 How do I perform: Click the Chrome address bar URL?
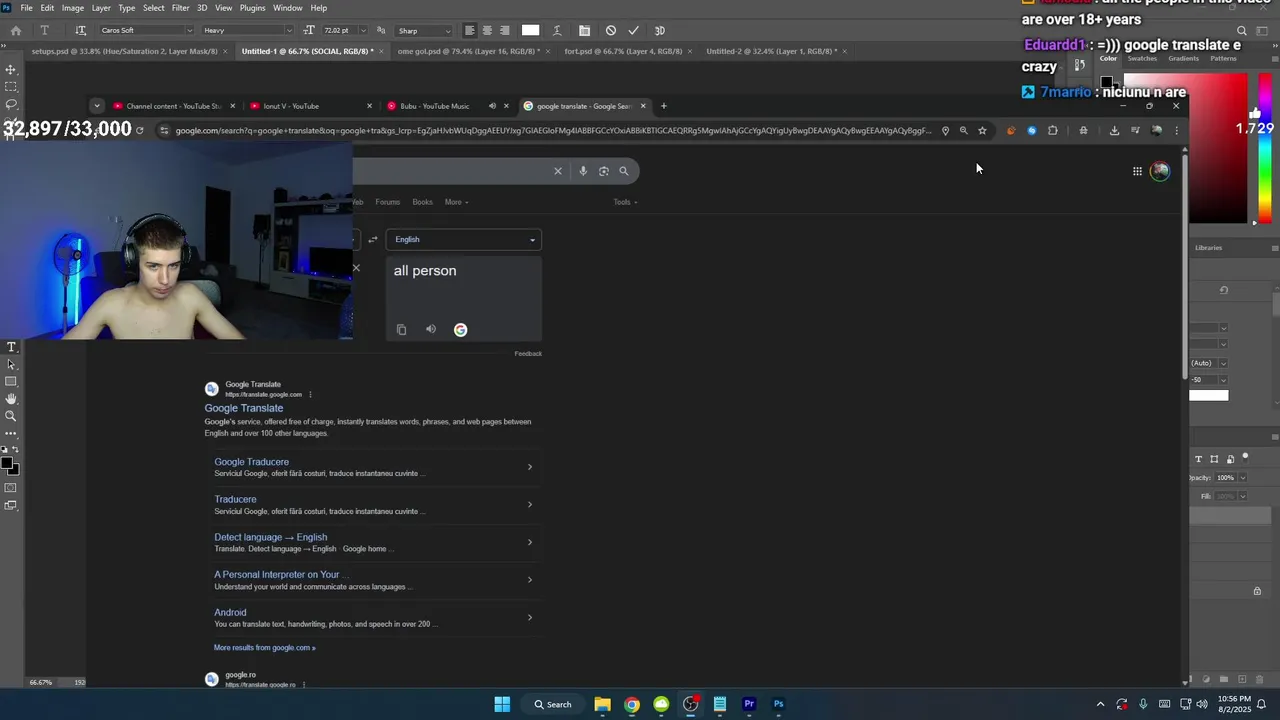553,130
